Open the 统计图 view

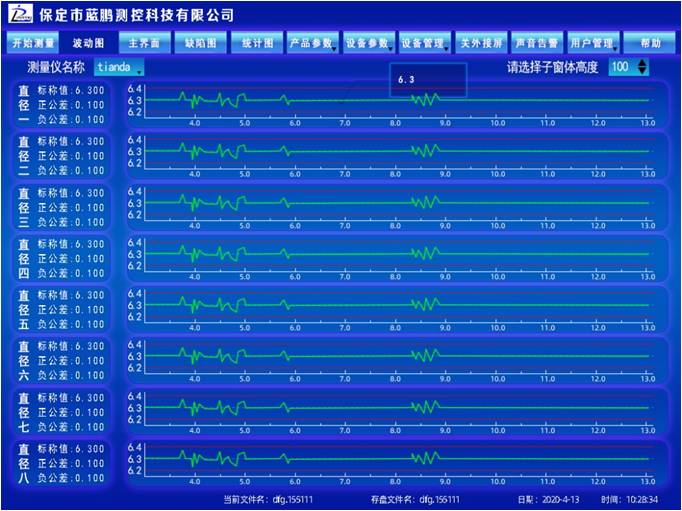[x=257, y=43]
